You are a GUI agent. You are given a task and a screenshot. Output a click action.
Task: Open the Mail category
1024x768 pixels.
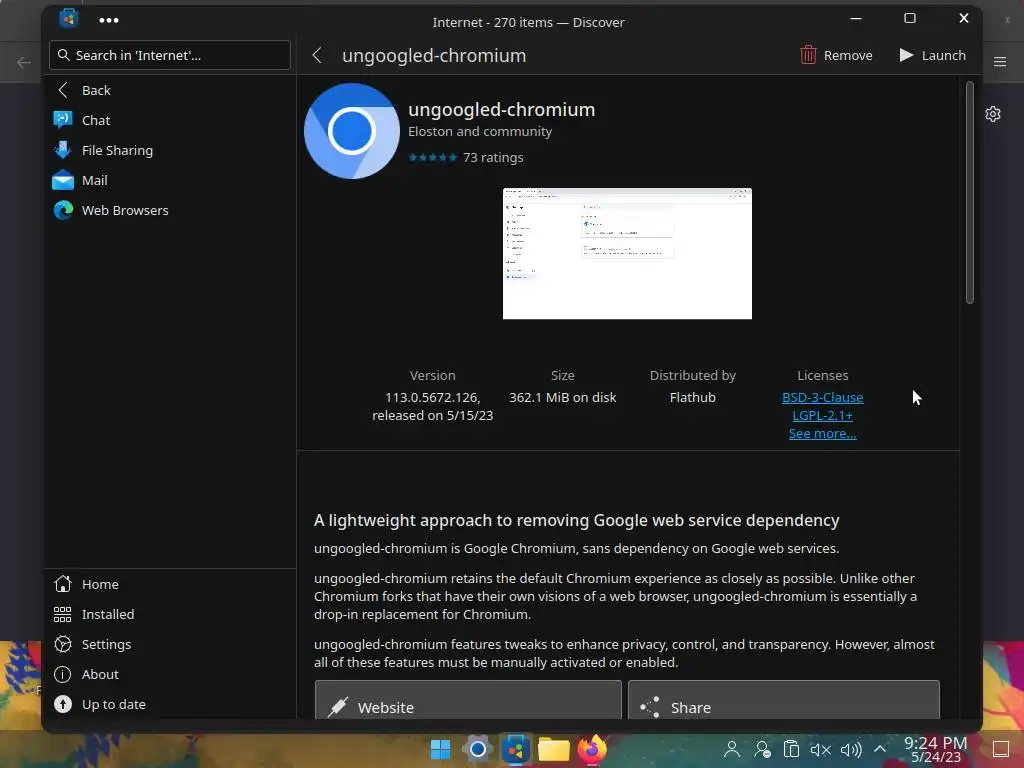click(170, 180)
